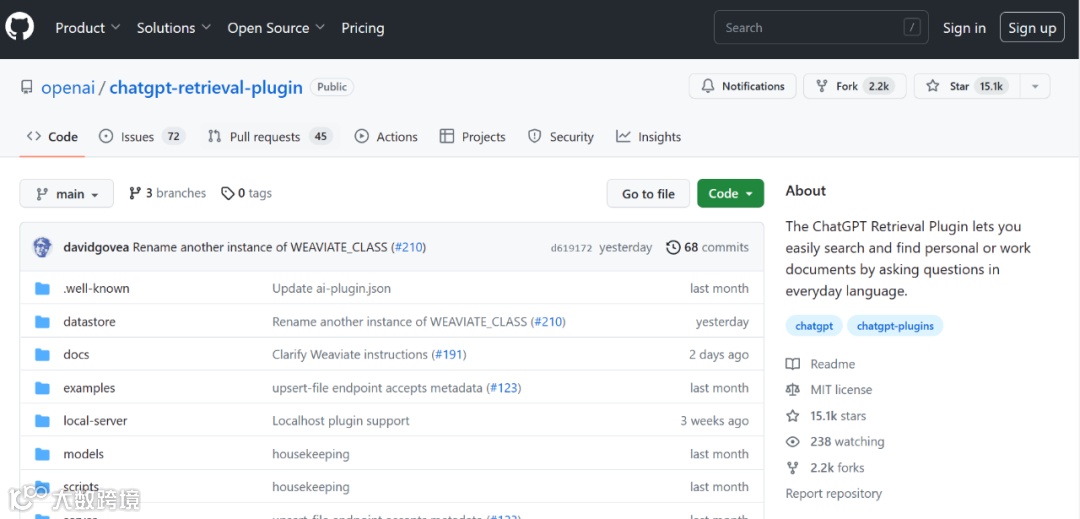Click the Sign up button

click(1032, 28)
